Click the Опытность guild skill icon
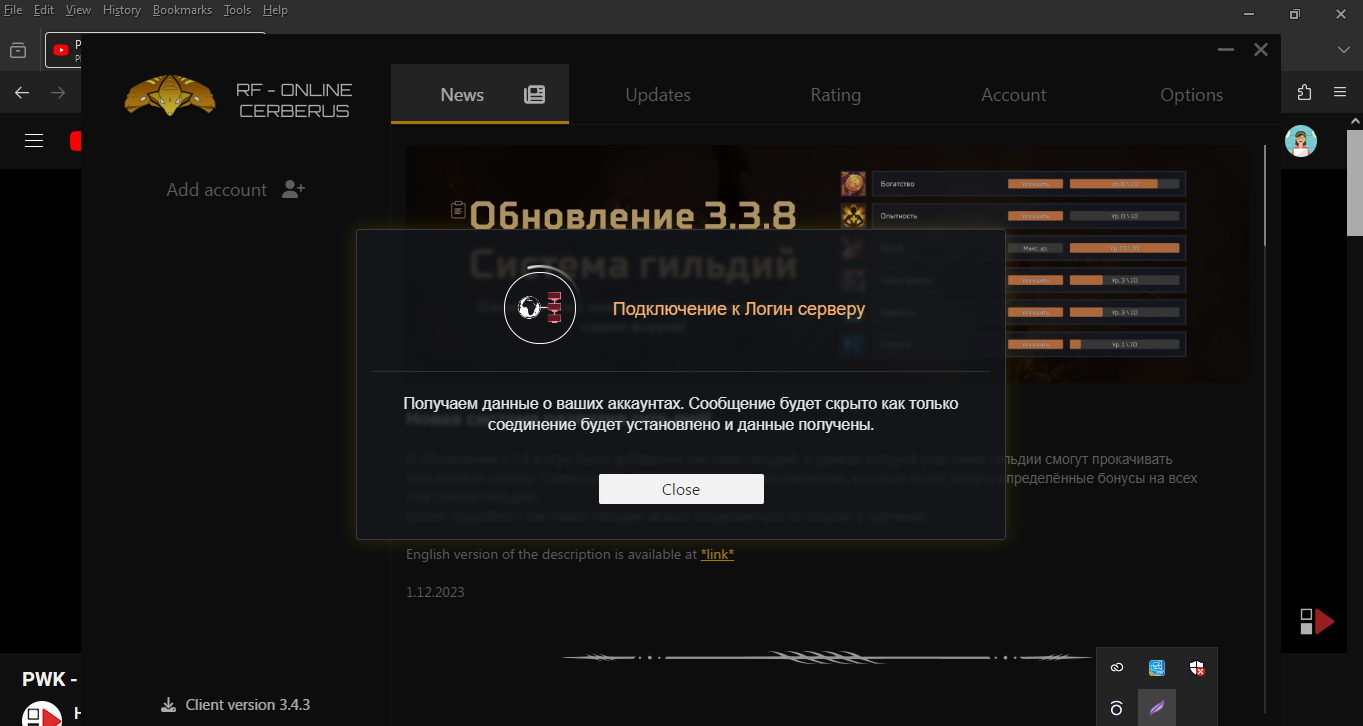The width and height of the screenshot is (1363, 726). coord(853,216)
